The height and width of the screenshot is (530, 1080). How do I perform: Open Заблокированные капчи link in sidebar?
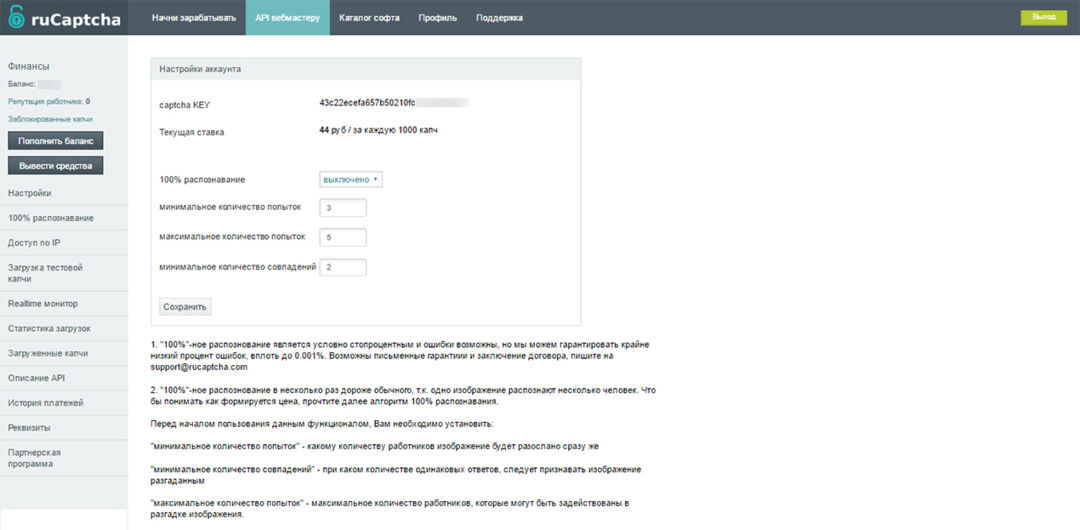tap(50, 118)
